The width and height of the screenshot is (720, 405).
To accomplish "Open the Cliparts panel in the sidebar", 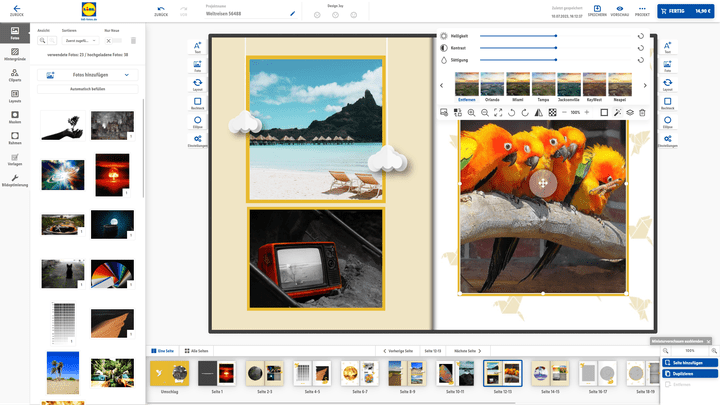I will point(14,76).
